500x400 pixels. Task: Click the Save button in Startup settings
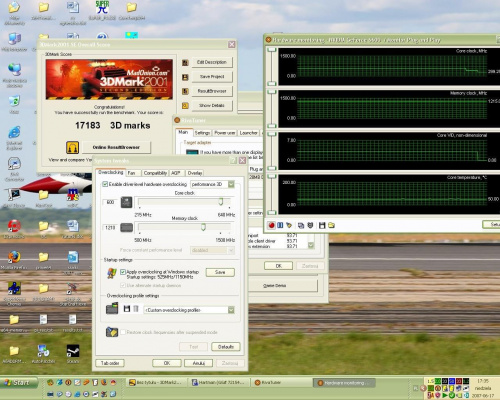[x=220, y=272]
